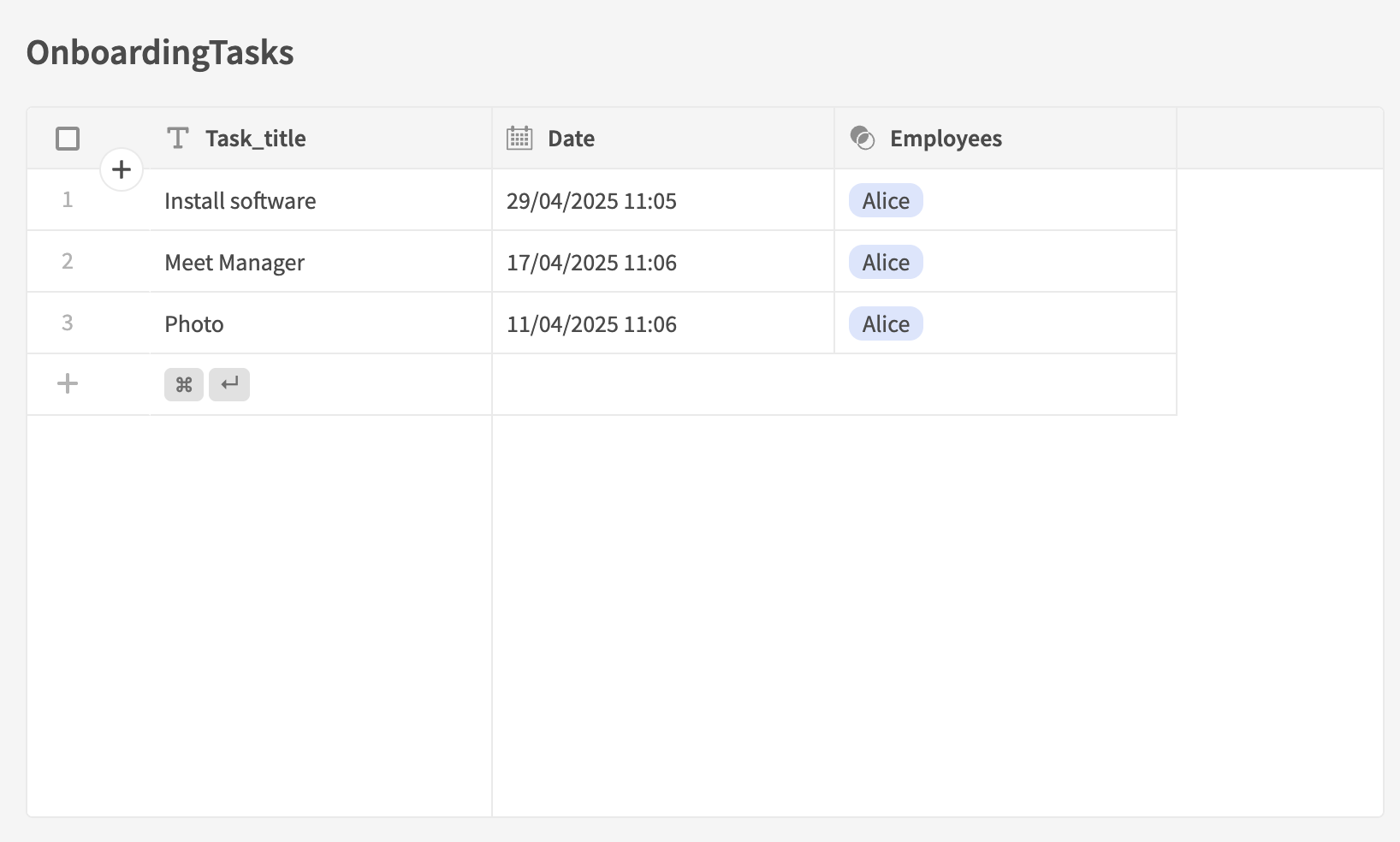The image size is (1400, 842).
Task: Toggle the select-all rows checkbox
Action: coord(68,139)
